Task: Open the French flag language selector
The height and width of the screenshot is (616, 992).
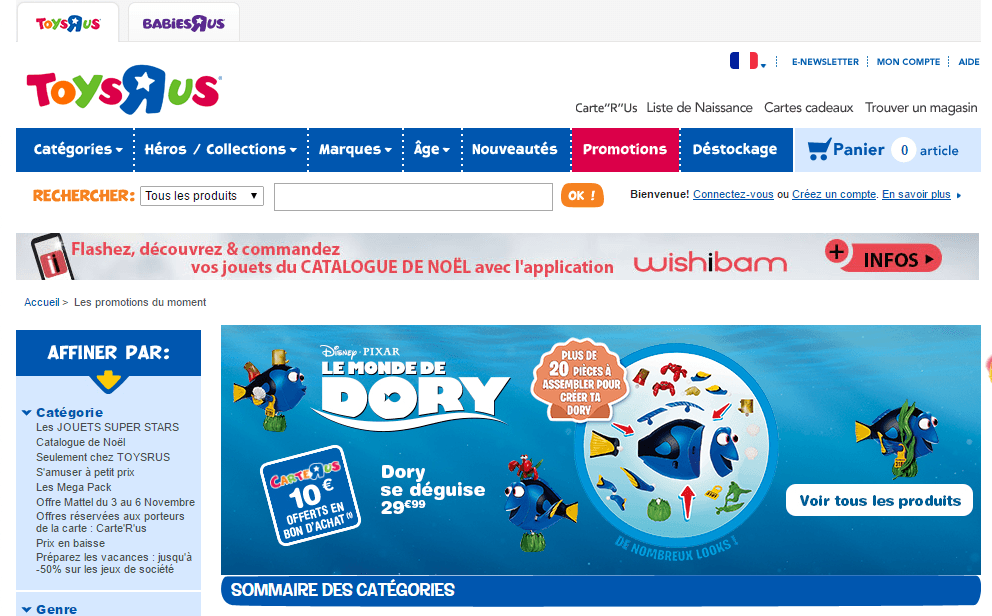Action: (747, 61)
